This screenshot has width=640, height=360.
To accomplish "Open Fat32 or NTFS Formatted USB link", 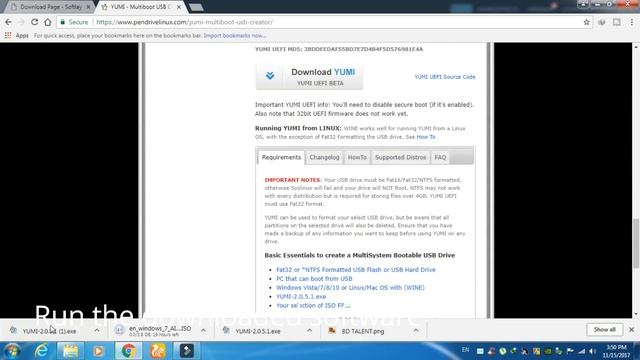I will 356,270.
